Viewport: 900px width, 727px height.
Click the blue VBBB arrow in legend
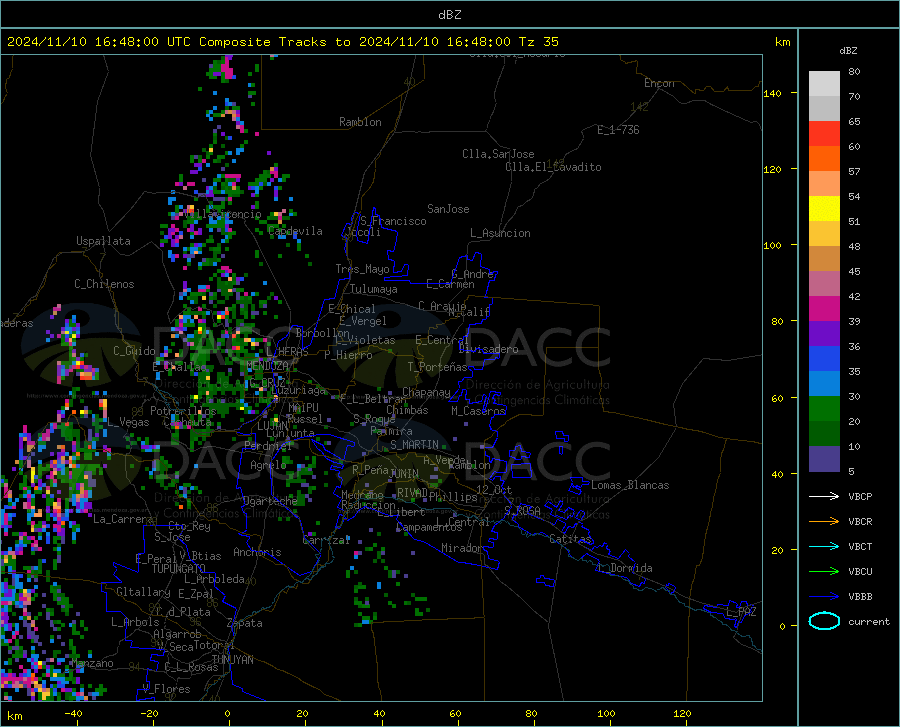[x=824, y=597]
